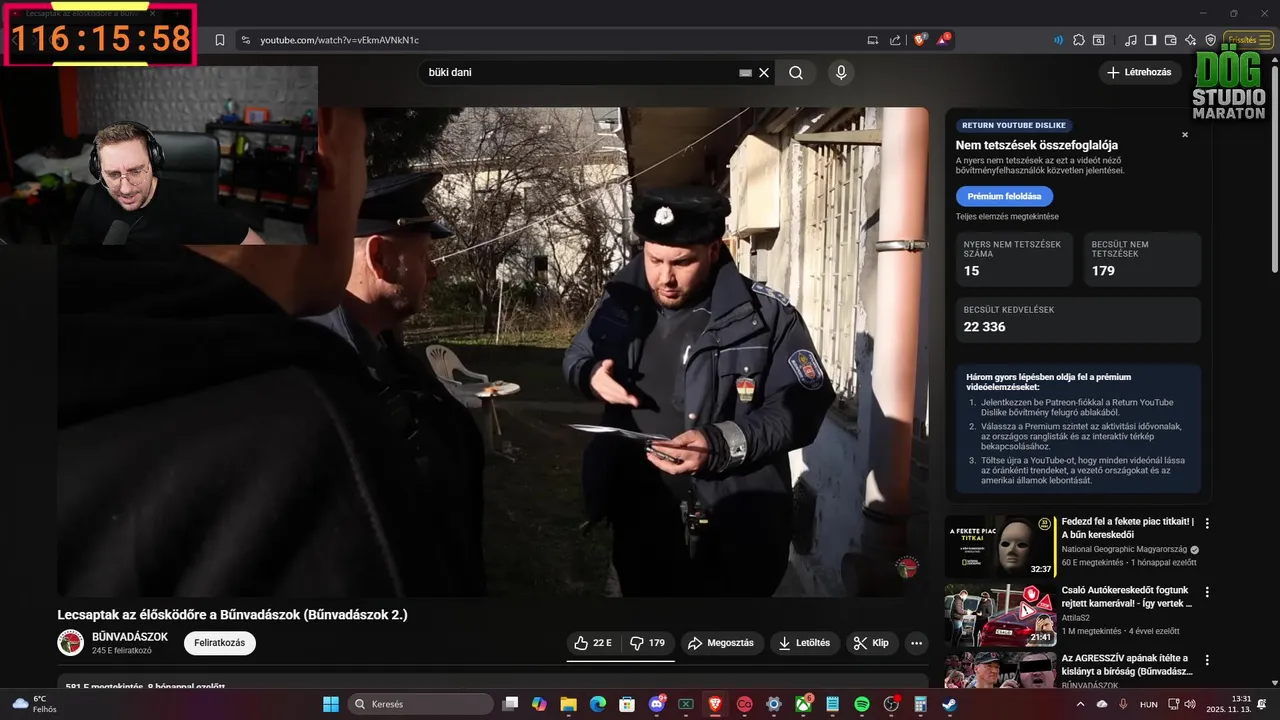Viewport: 1280px width, 720px height.
Task: Click the HUN keyboard language indicator
Action: pyautogui.click(x=1149, y=704)
